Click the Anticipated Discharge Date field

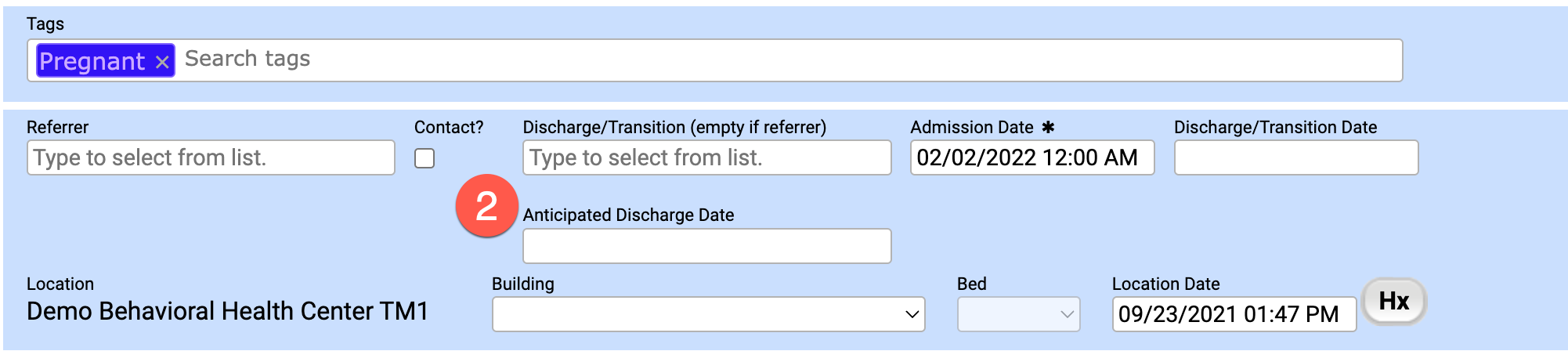[x=706, y=246]
